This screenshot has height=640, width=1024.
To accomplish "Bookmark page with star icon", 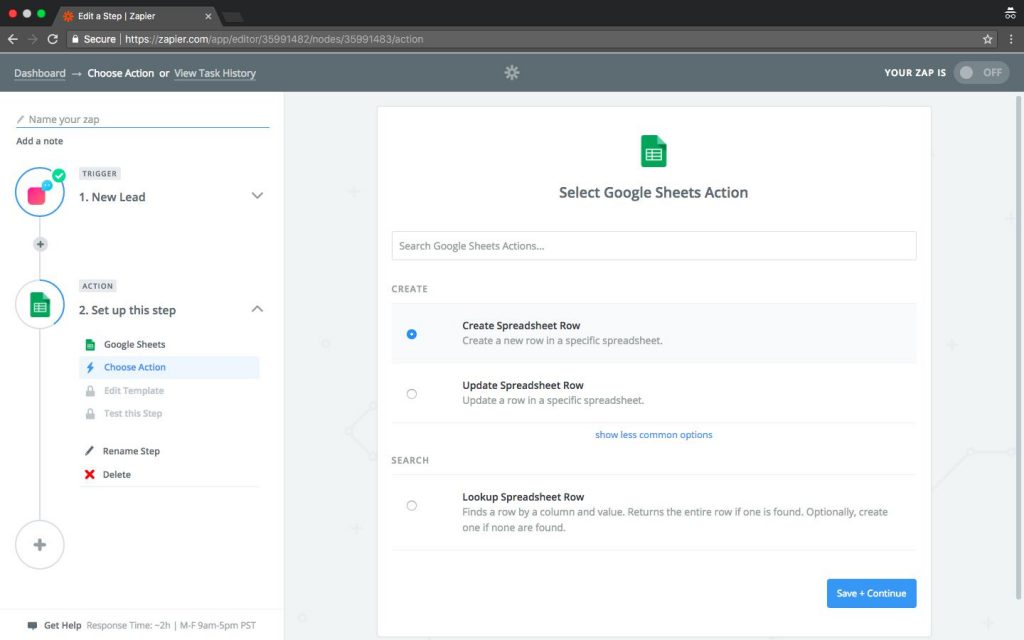I will (987, 39).
